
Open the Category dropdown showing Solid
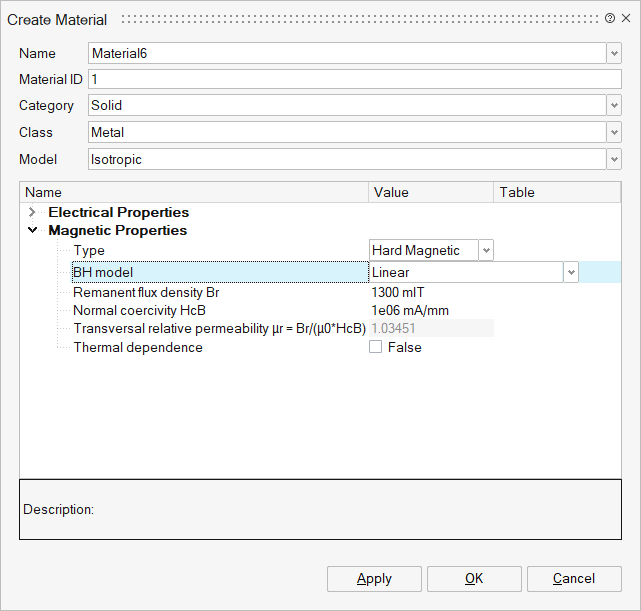tap(613, 106)
